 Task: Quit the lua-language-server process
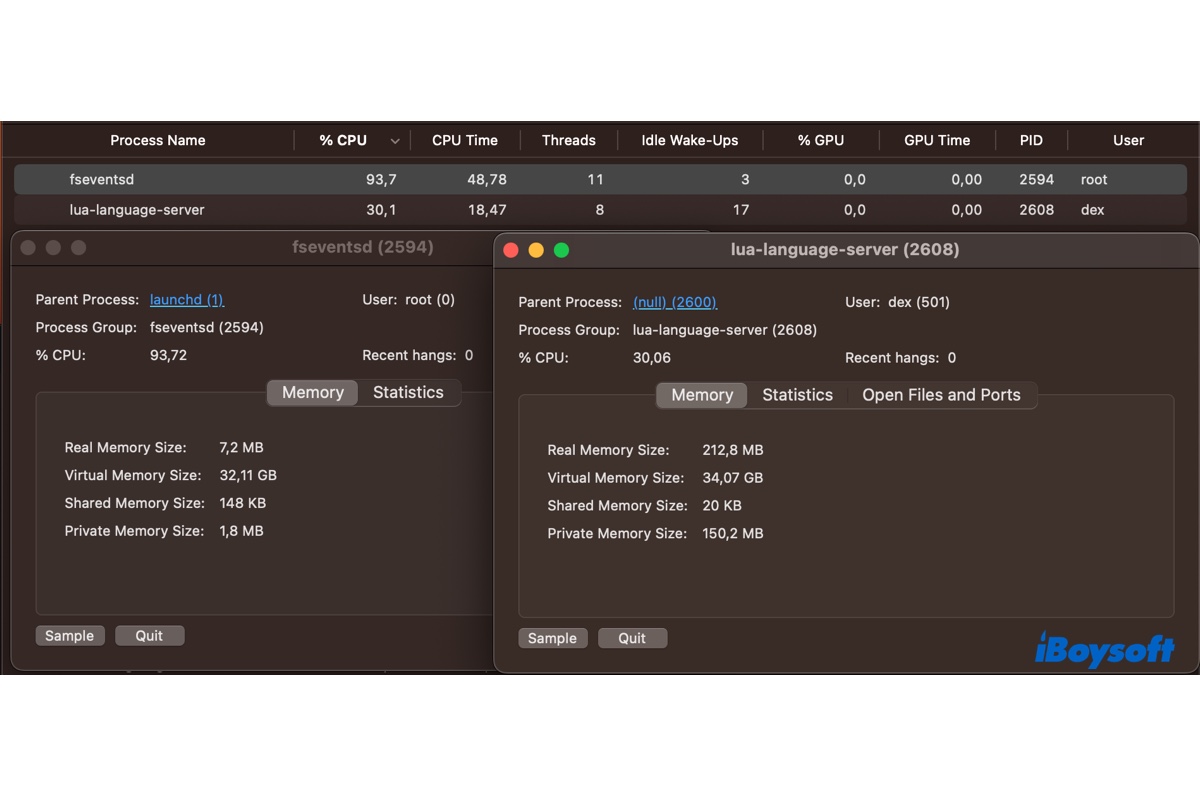[x=632, y=638]
